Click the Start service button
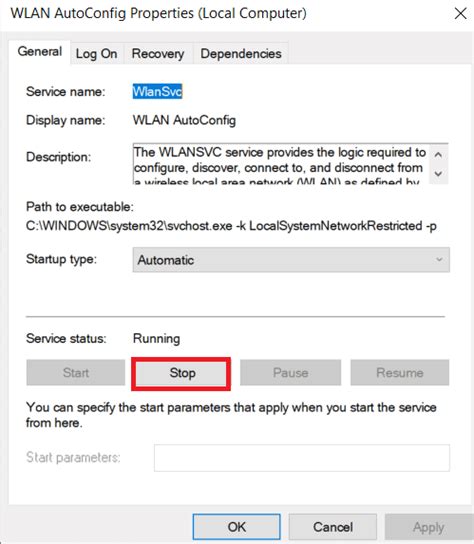 coord(76,373)
